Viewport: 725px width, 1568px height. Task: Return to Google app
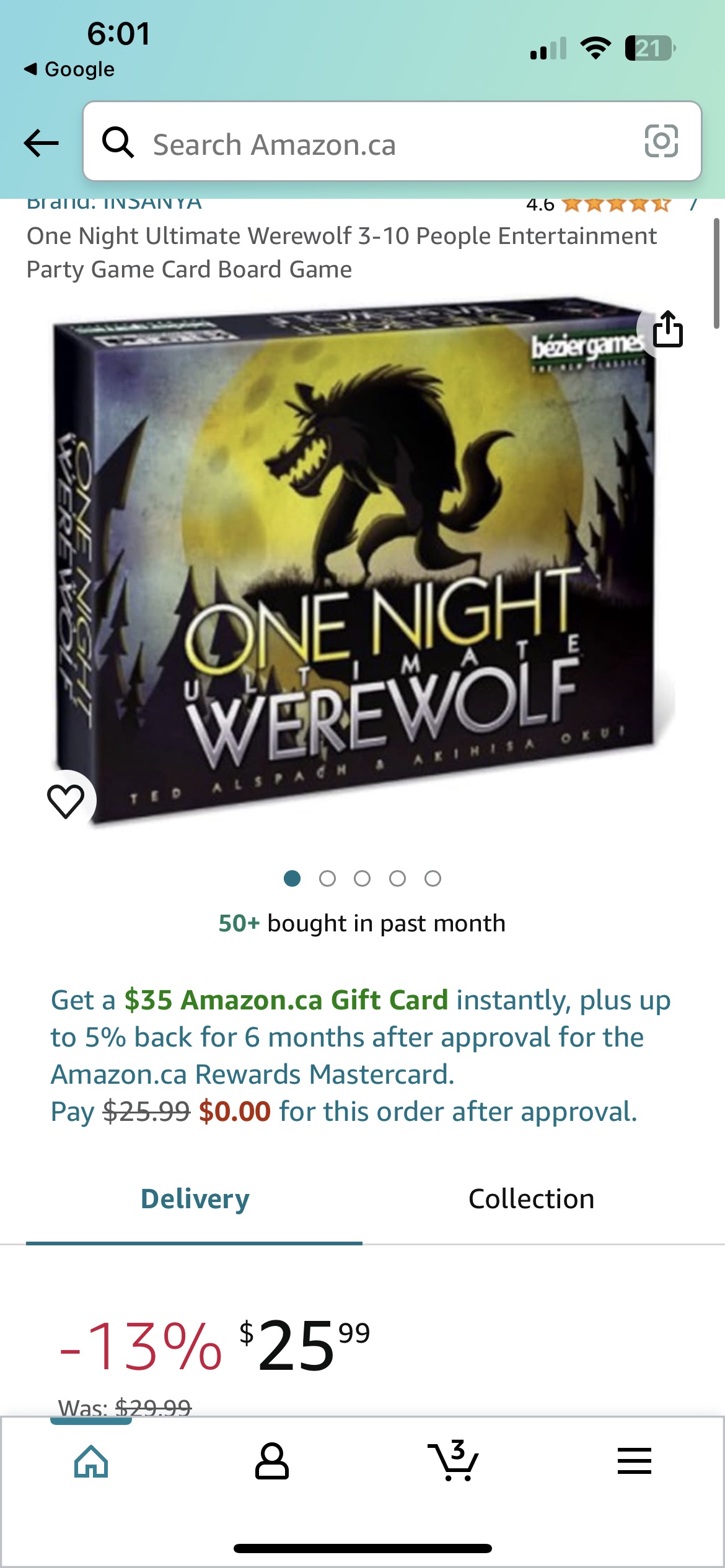(x=69, y=69)
